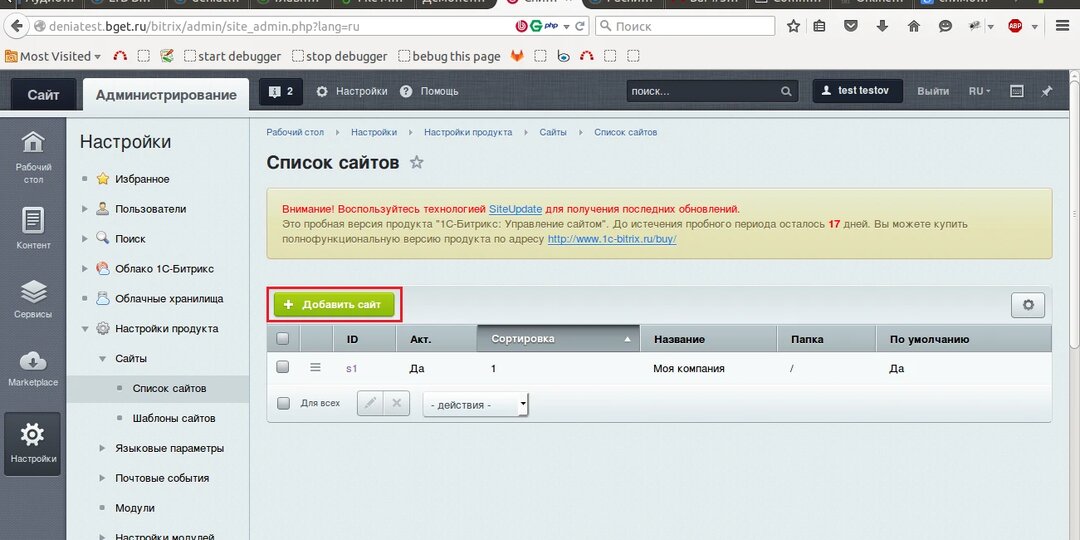Open site s1 ID link
The width and height of the screenshot is (1080, 540).
tap(351, 368)
